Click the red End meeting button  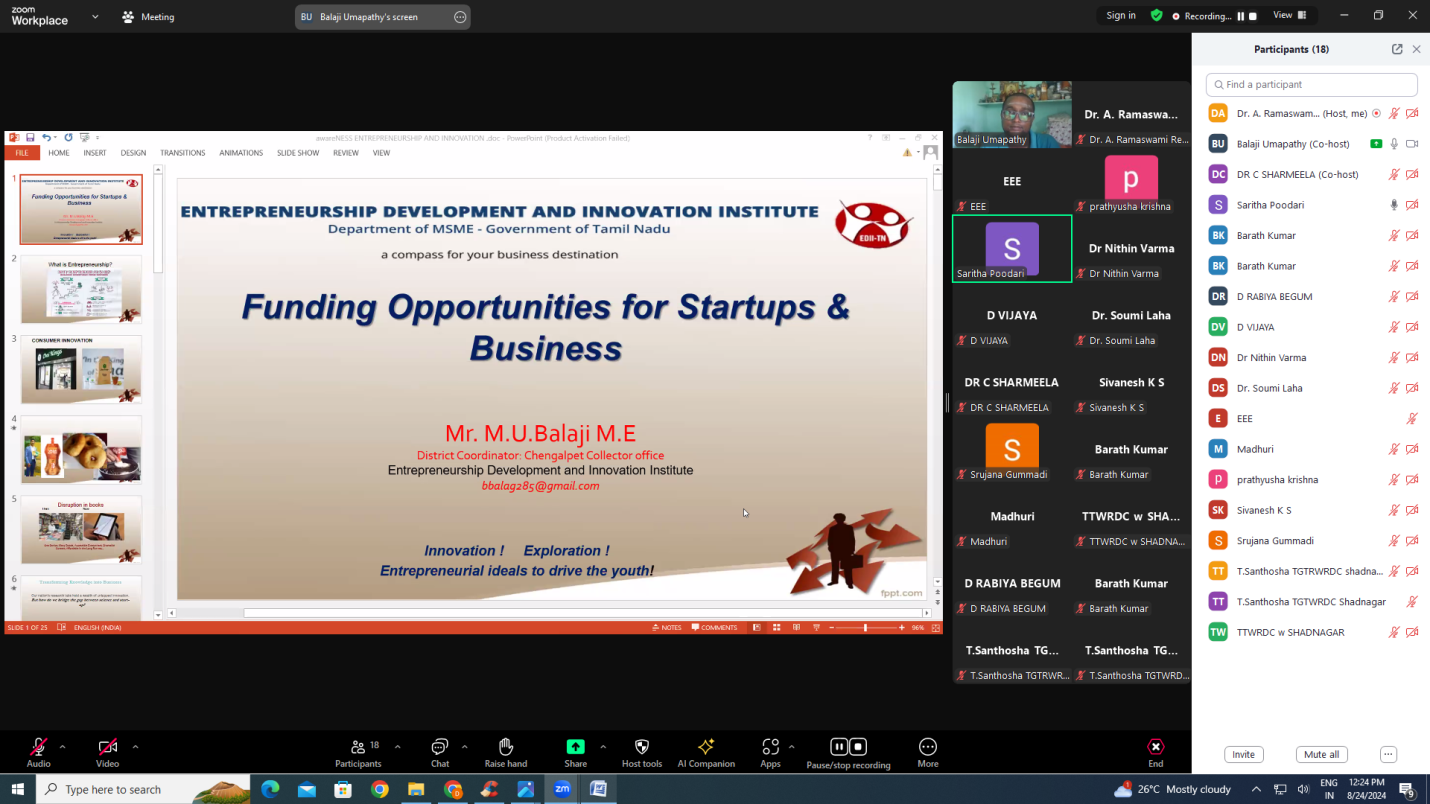1156,747
